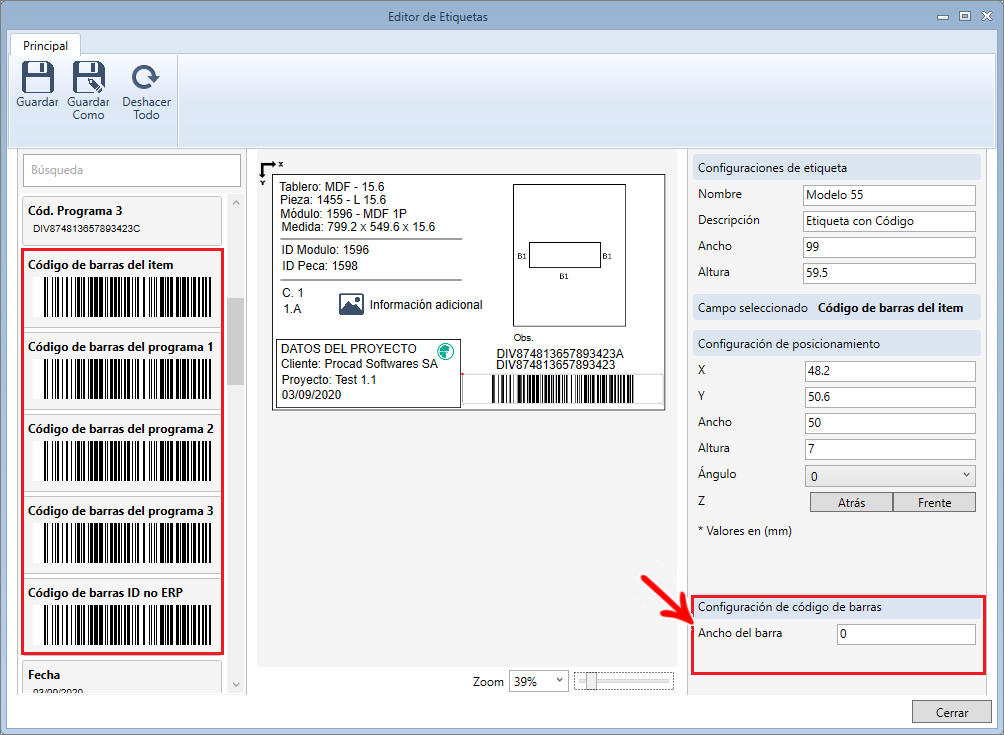
Task: Select the DIV874813657893423A text
Action: click(560, 353)
